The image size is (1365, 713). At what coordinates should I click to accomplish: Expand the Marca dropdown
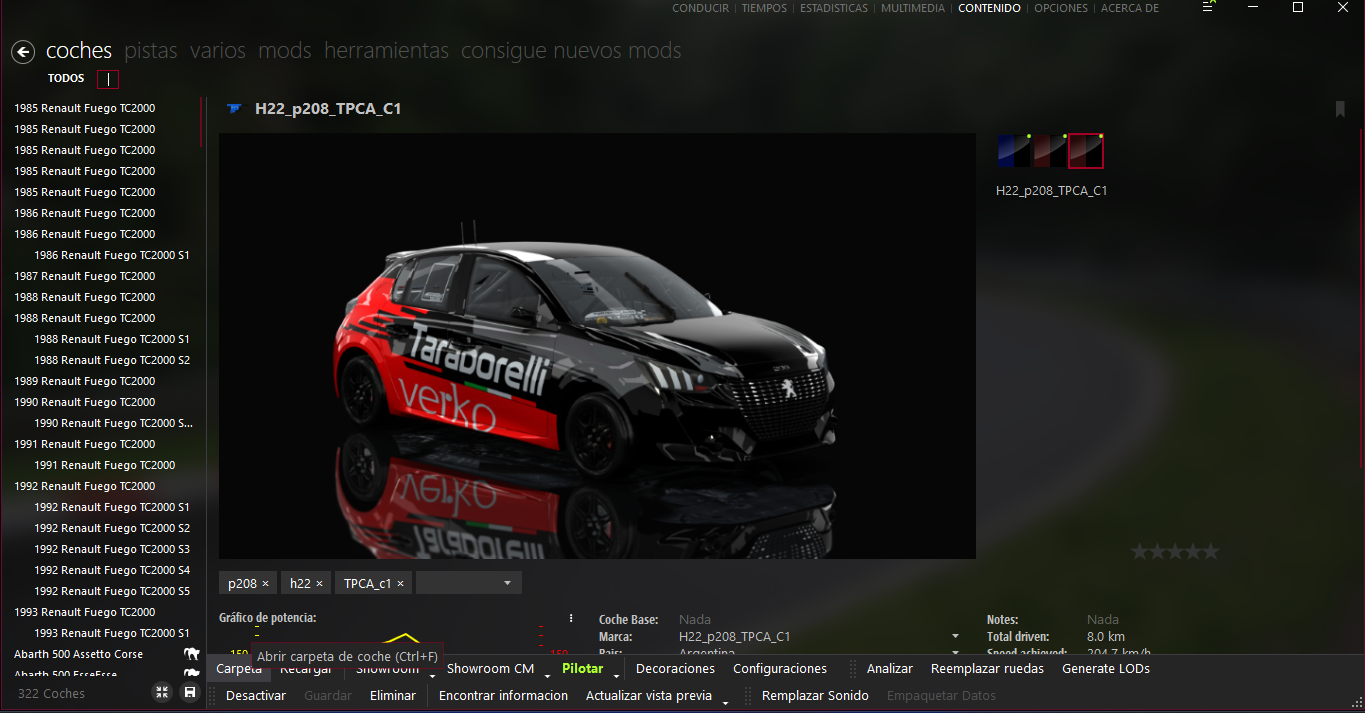[x=955, y=636]
